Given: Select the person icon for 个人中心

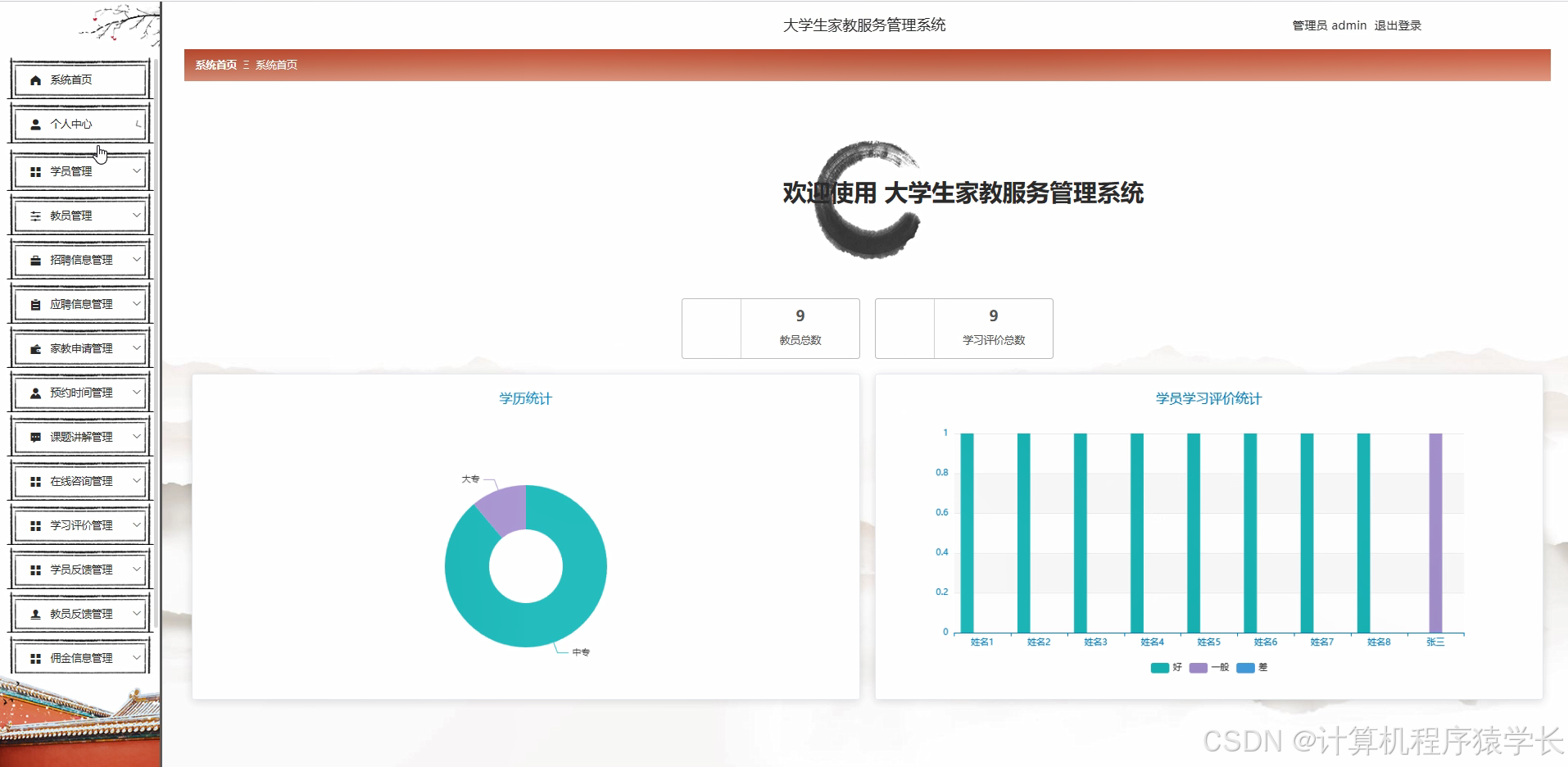Looking at the screenshot, I should [x=34, y=124].
